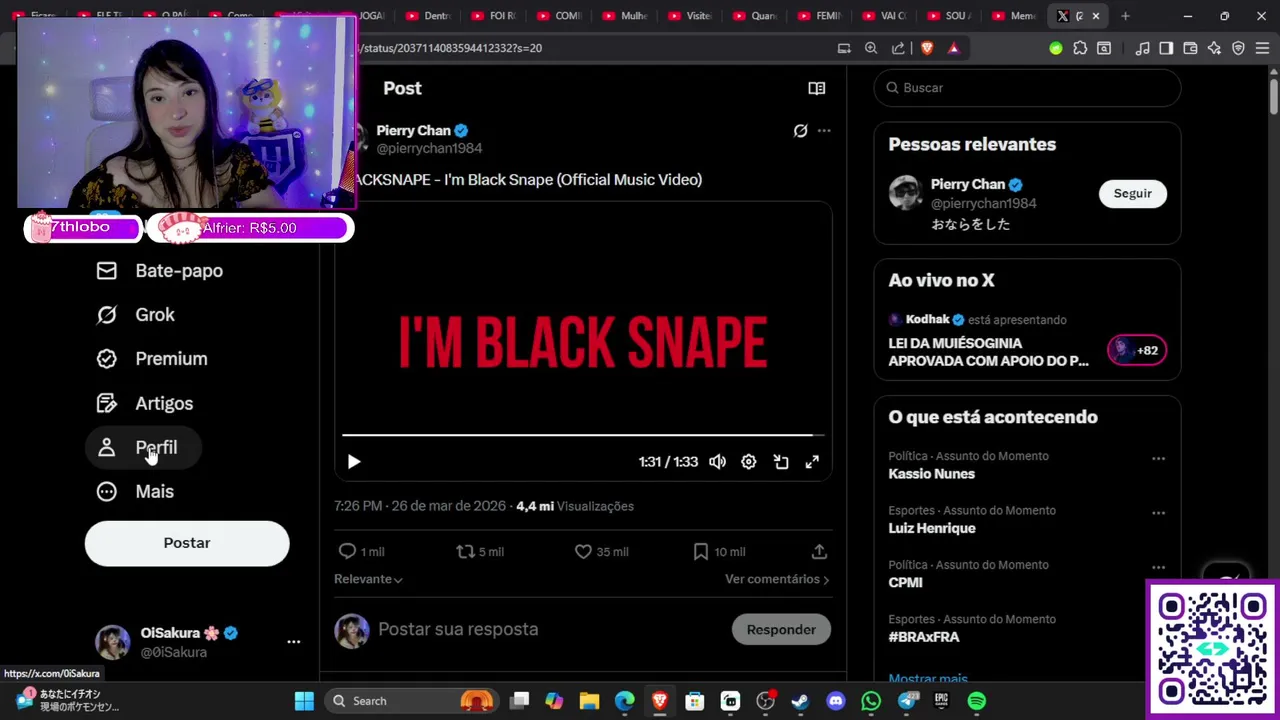Open Spotify from the taskbar

tap(977, 701)
